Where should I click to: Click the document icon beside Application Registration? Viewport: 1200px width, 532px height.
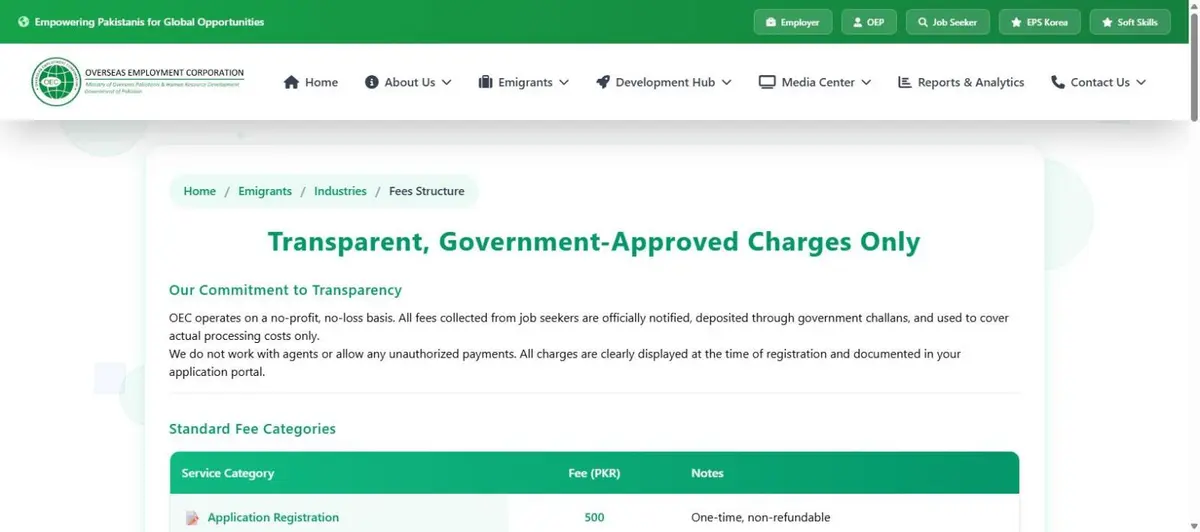(192, 518)
